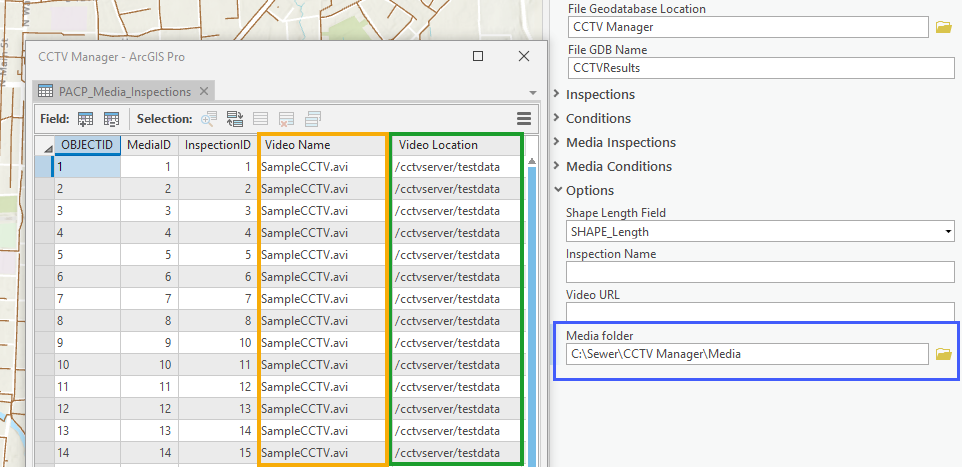Click InspectionID cell showing 15

point(218,453)
